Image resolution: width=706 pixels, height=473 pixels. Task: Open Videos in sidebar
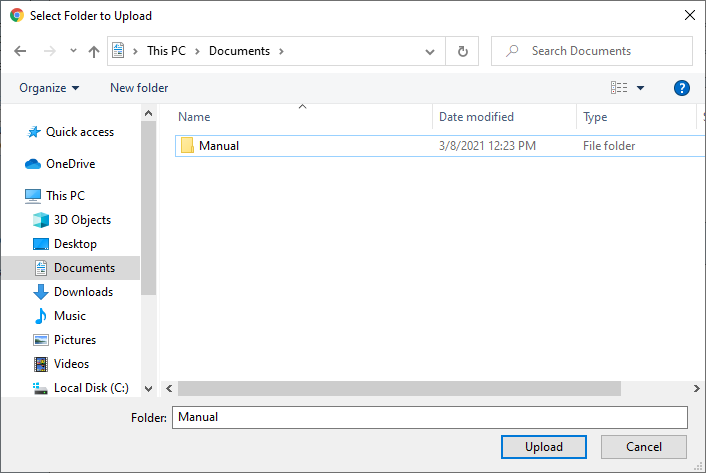click(x=71, y=364)
